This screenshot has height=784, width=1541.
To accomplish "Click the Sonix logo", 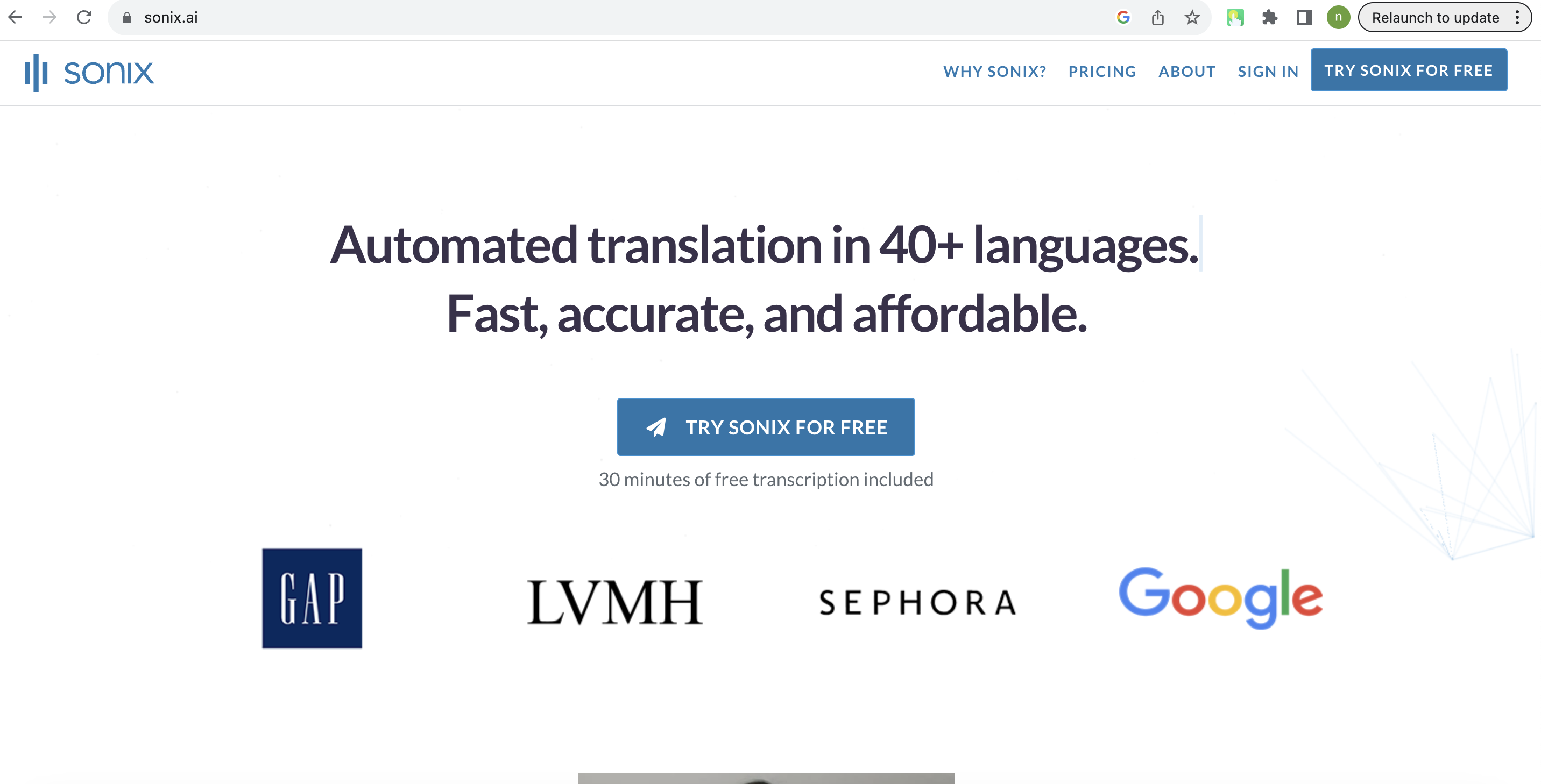I will click(89, 73).
